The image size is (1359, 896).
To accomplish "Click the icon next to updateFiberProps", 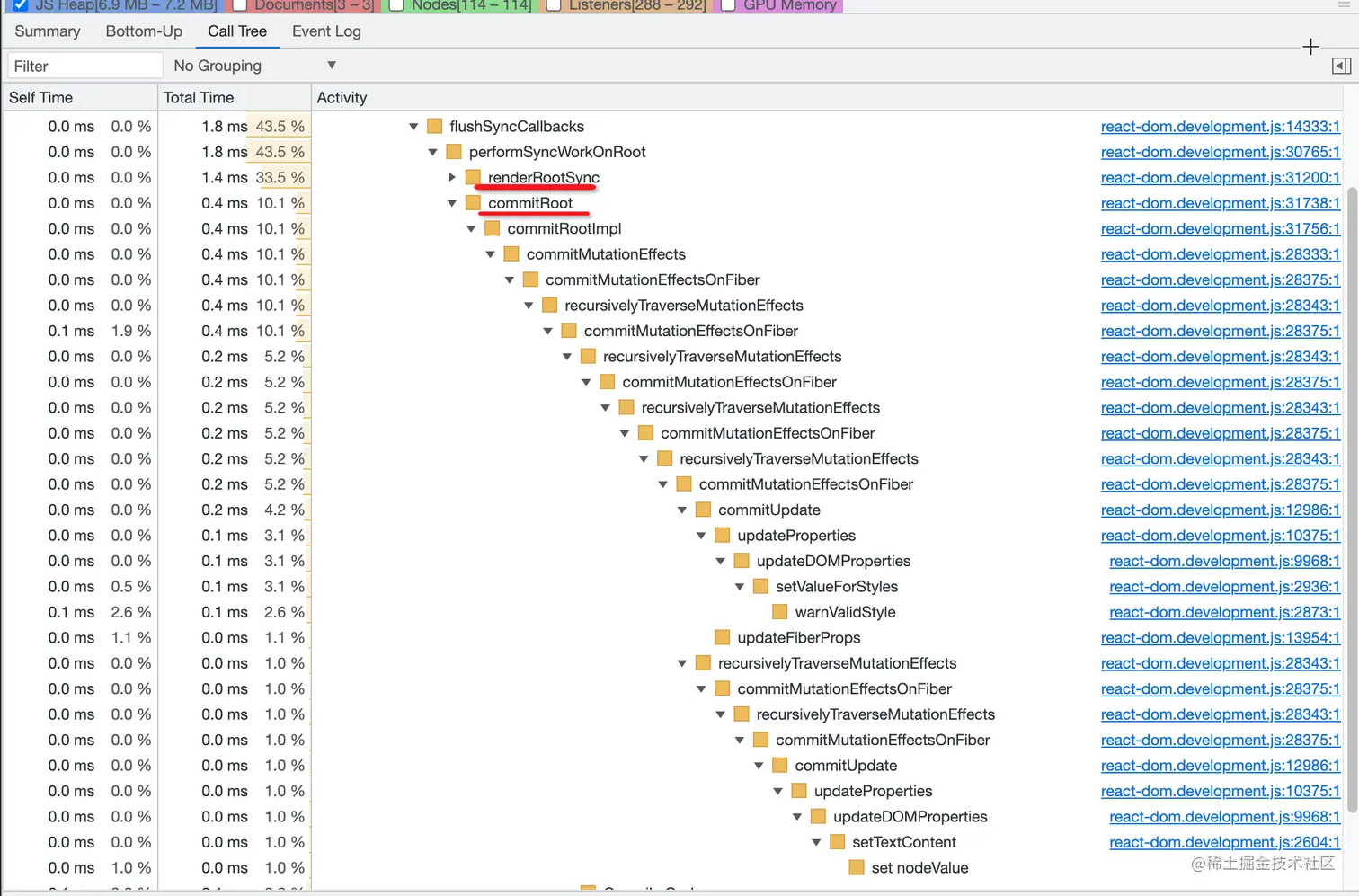I will (x=723, y=637).
